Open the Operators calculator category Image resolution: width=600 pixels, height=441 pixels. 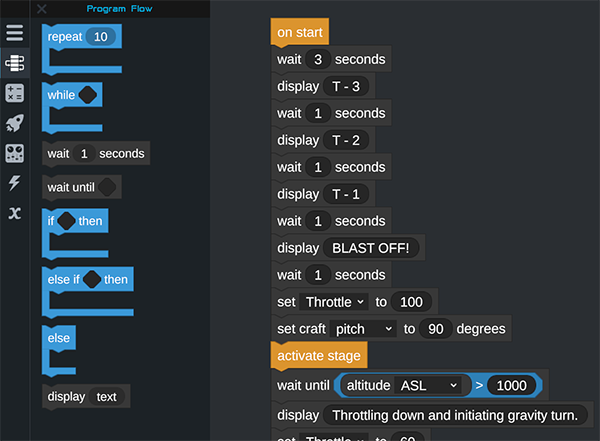15,93
